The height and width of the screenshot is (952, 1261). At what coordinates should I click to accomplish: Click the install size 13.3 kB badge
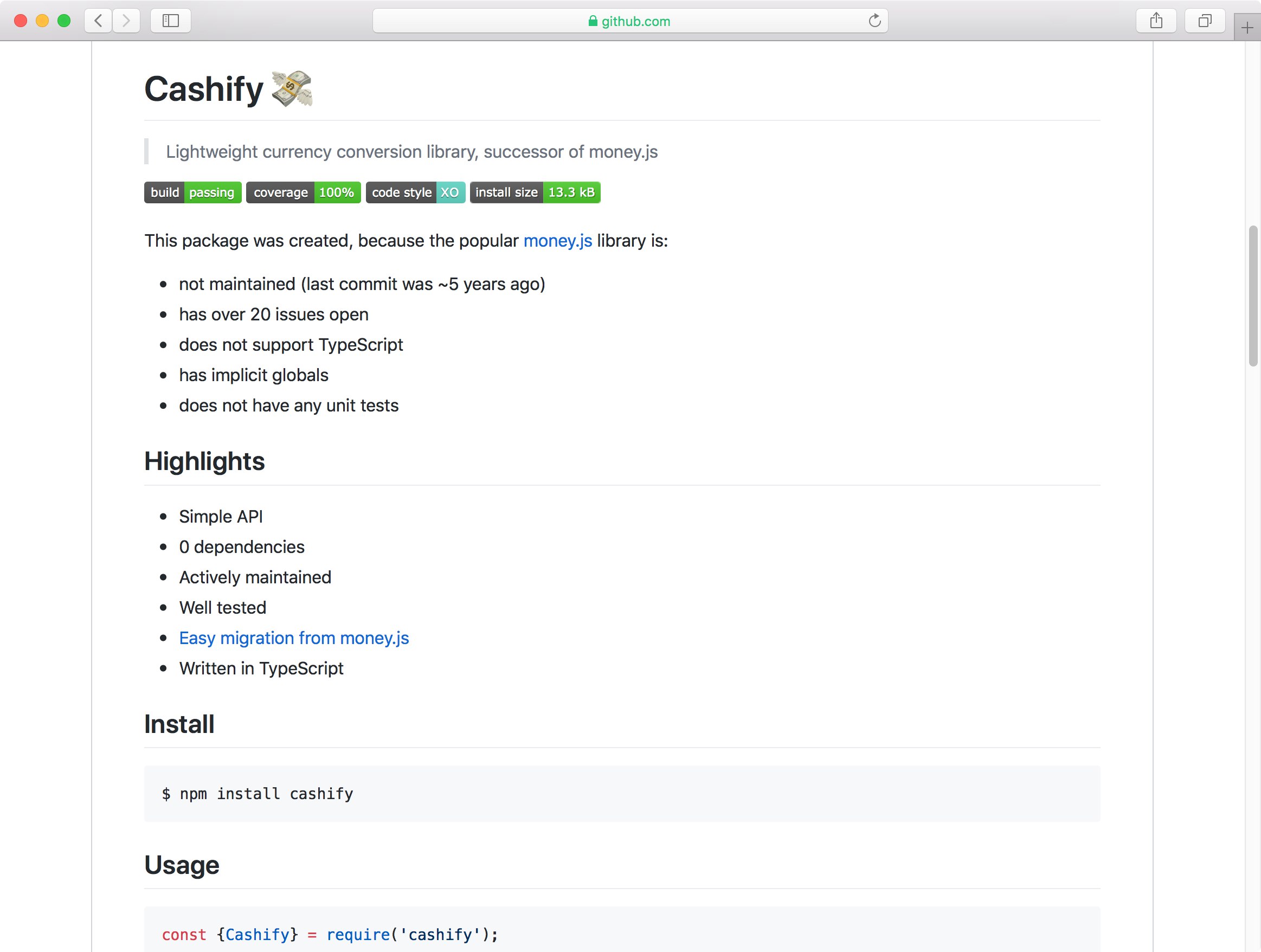tap(535, 192)
